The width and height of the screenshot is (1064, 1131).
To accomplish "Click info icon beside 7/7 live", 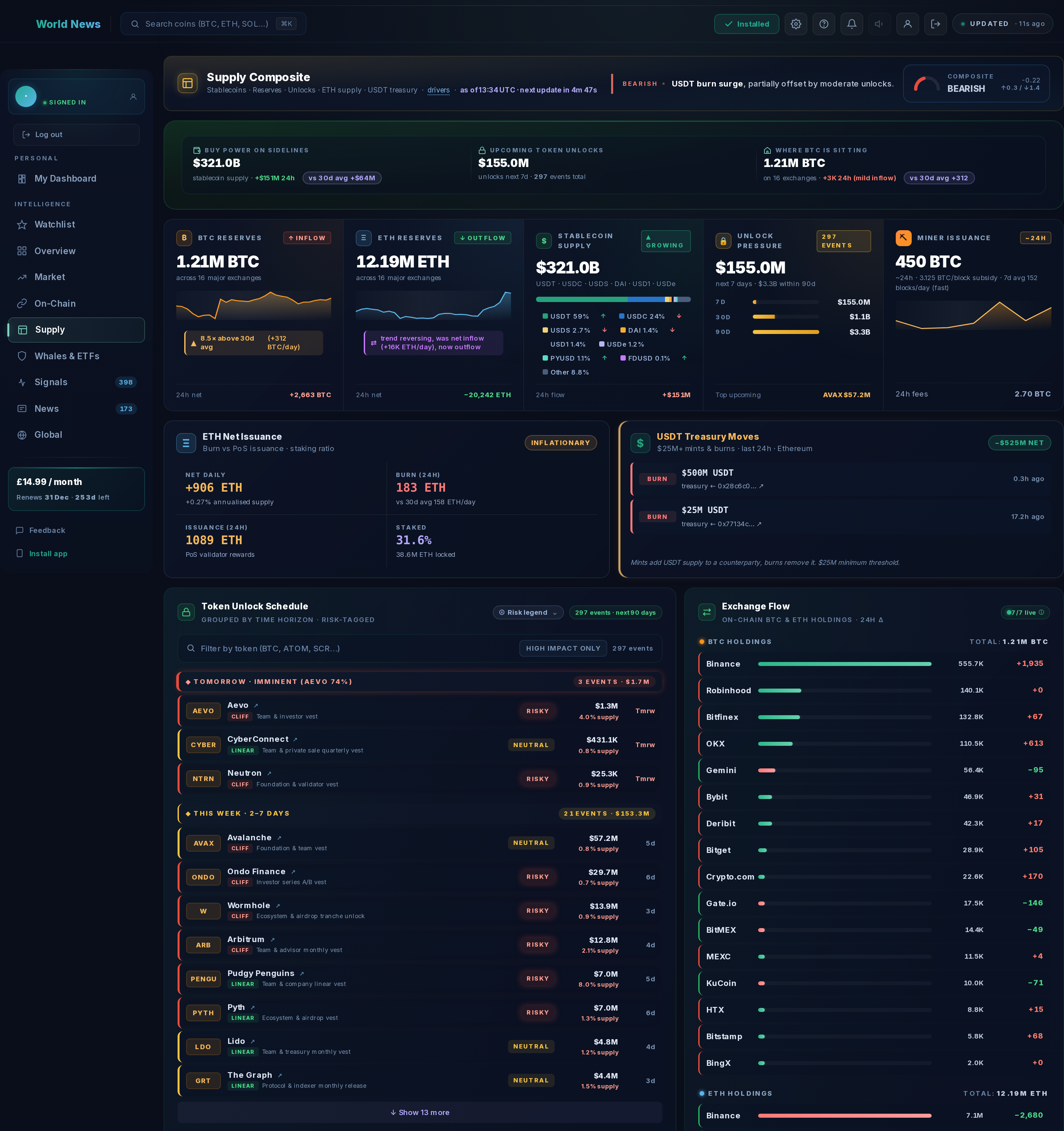I will pyautogui.click(x=1041, y=612).
